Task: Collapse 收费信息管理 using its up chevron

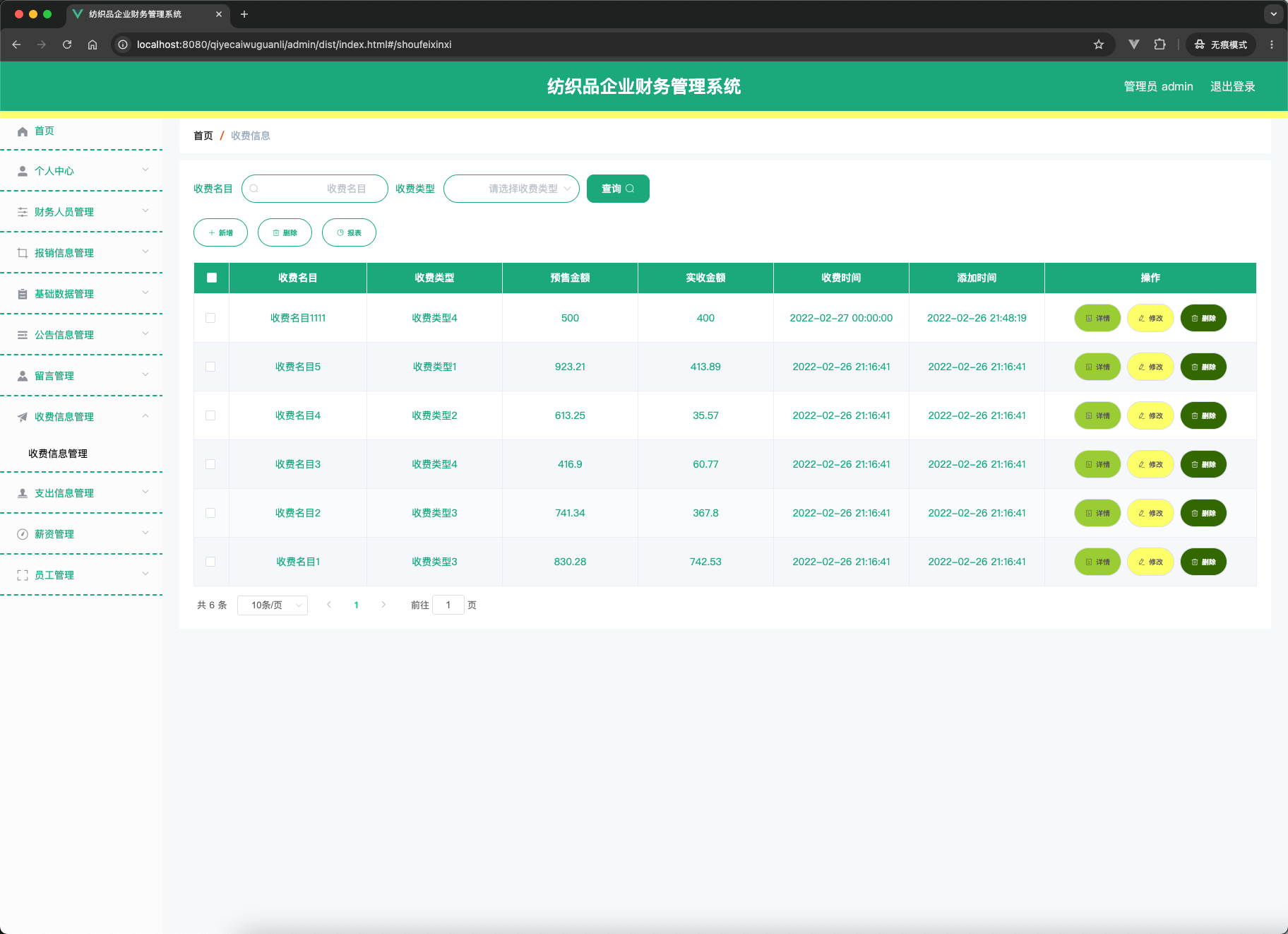Action: click(145, 415)
